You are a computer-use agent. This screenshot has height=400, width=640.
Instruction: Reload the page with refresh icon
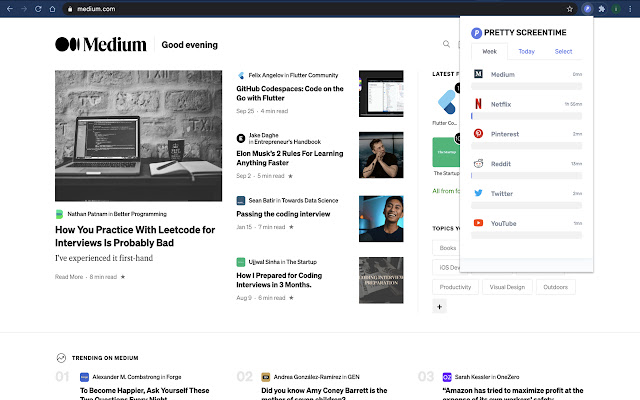pyautogui.click(x=38, y=9)
